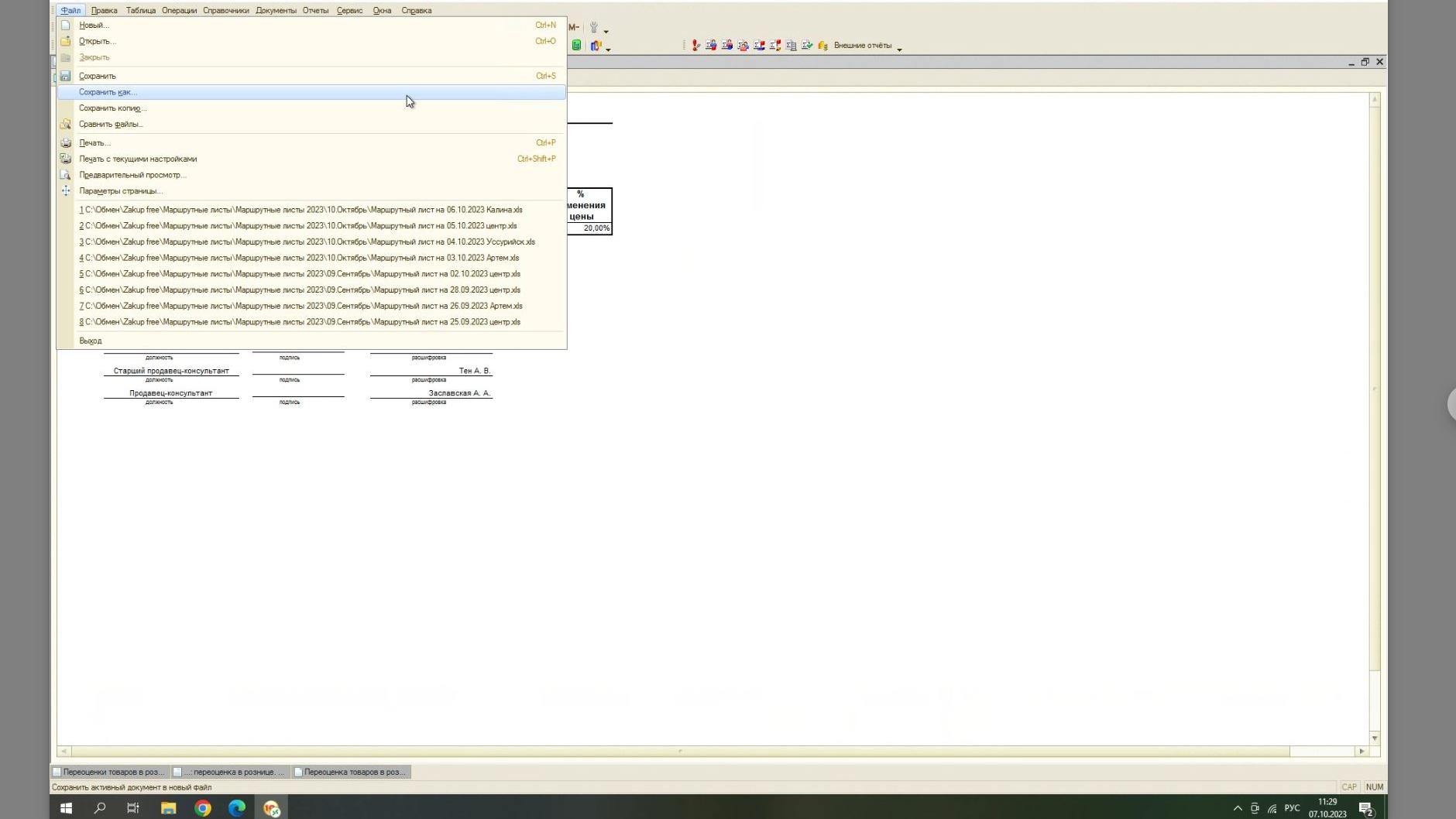Image resolution: width=1456 pixels, height=819 pixels.
Task: Open the Внешние отчёты dropdown
Action: tap(868, 46)
